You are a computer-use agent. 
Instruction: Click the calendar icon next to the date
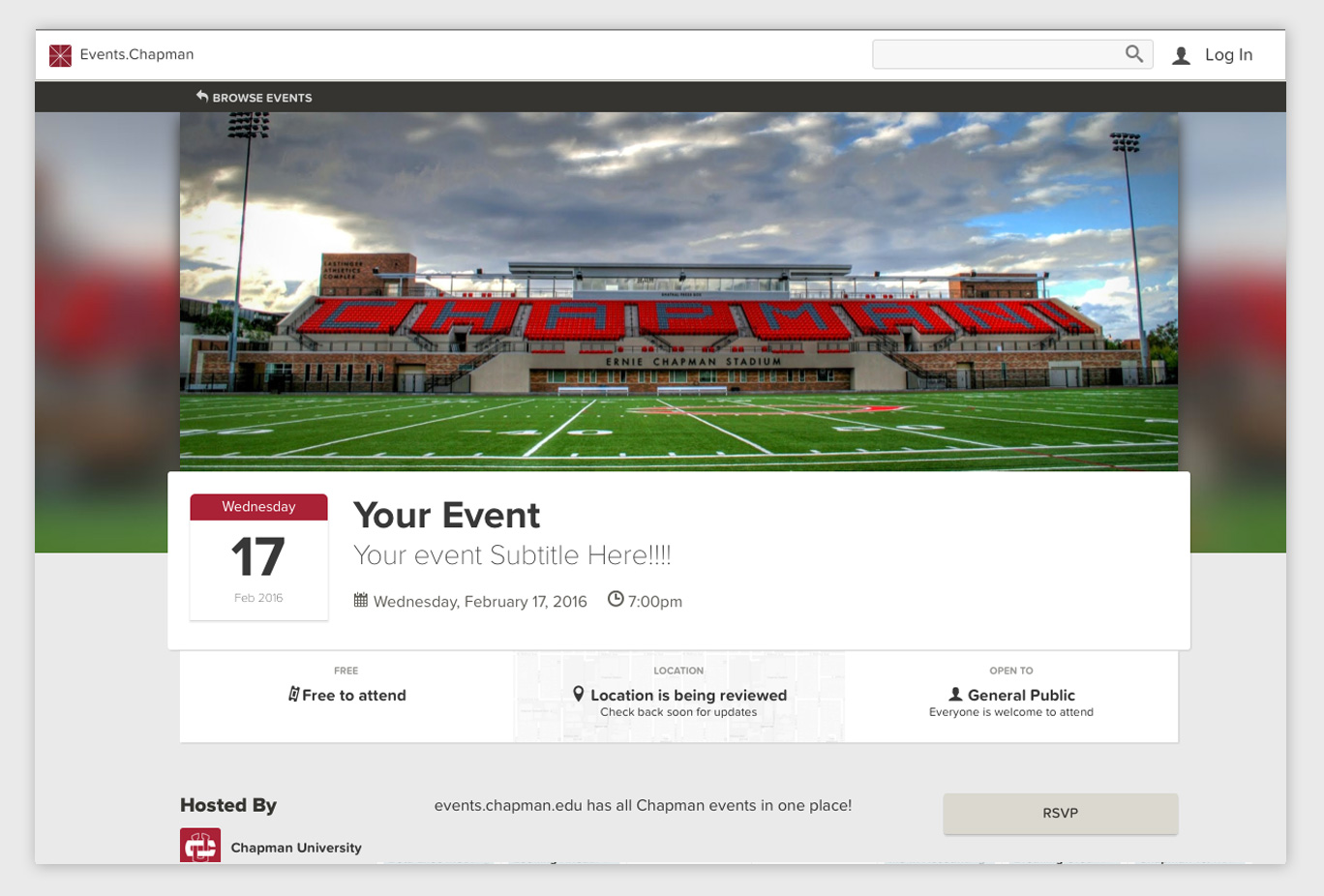[x=361, y=600]
